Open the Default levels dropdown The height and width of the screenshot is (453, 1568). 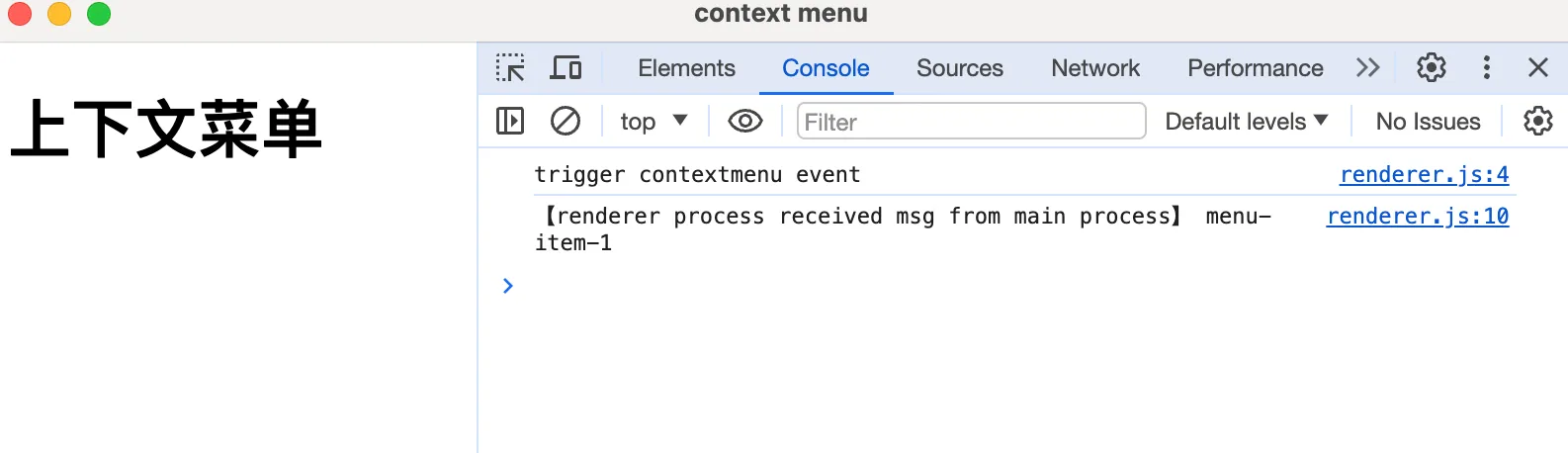coord(1246,122)
